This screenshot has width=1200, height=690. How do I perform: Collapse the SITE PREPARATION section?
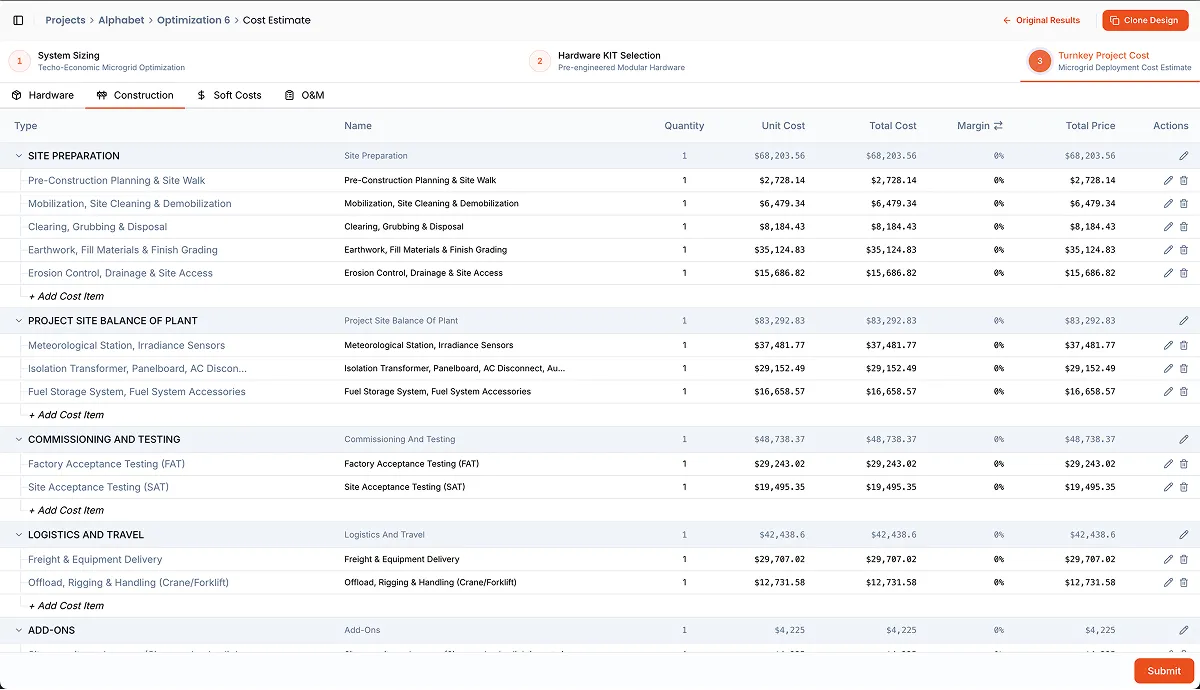18,156
